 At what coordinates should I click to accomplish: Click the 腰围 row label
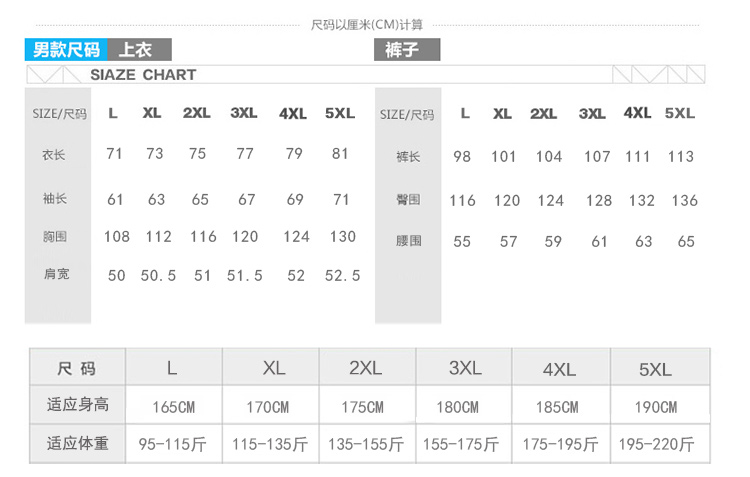click(408, 240)
